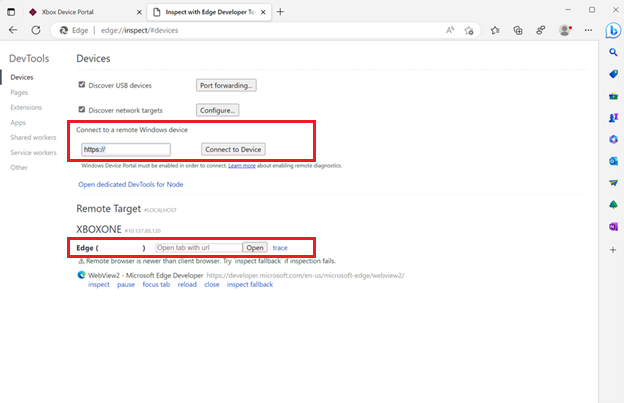Click the Configure button

(x=217, y=110)
